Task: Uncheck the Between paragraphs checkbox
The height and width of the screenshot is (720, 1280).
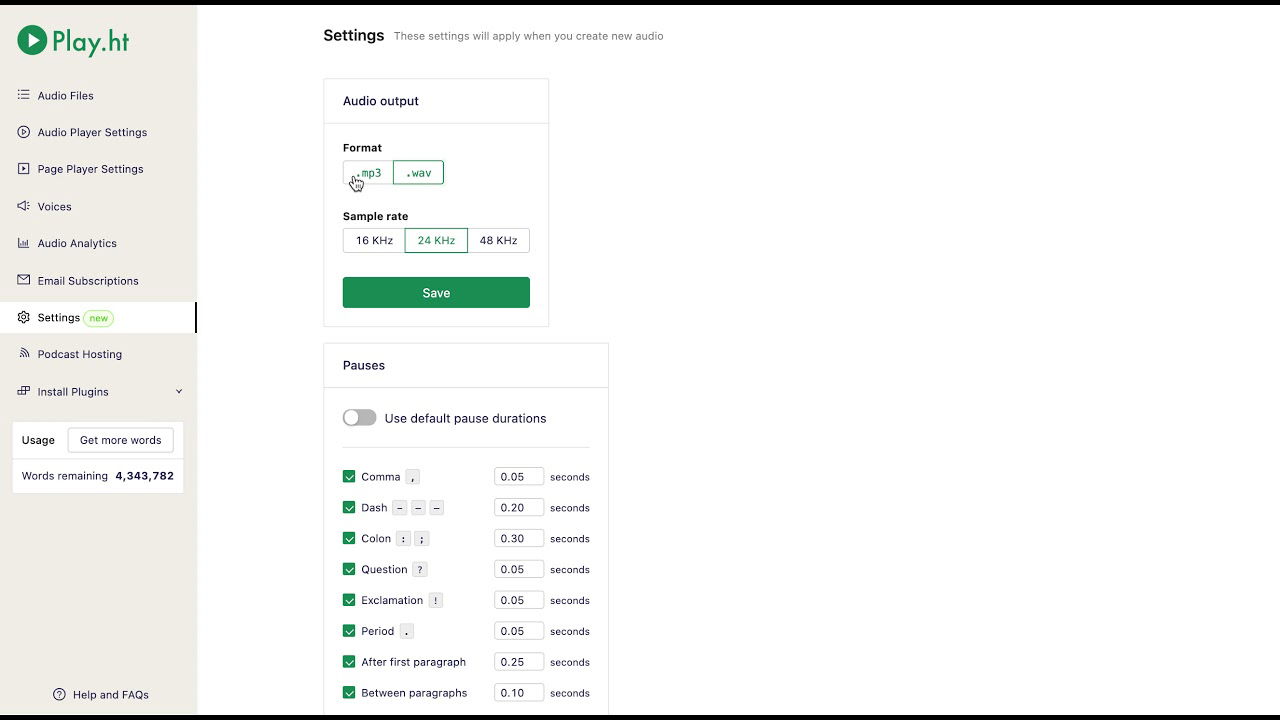Action: click(x=349, y=692)
